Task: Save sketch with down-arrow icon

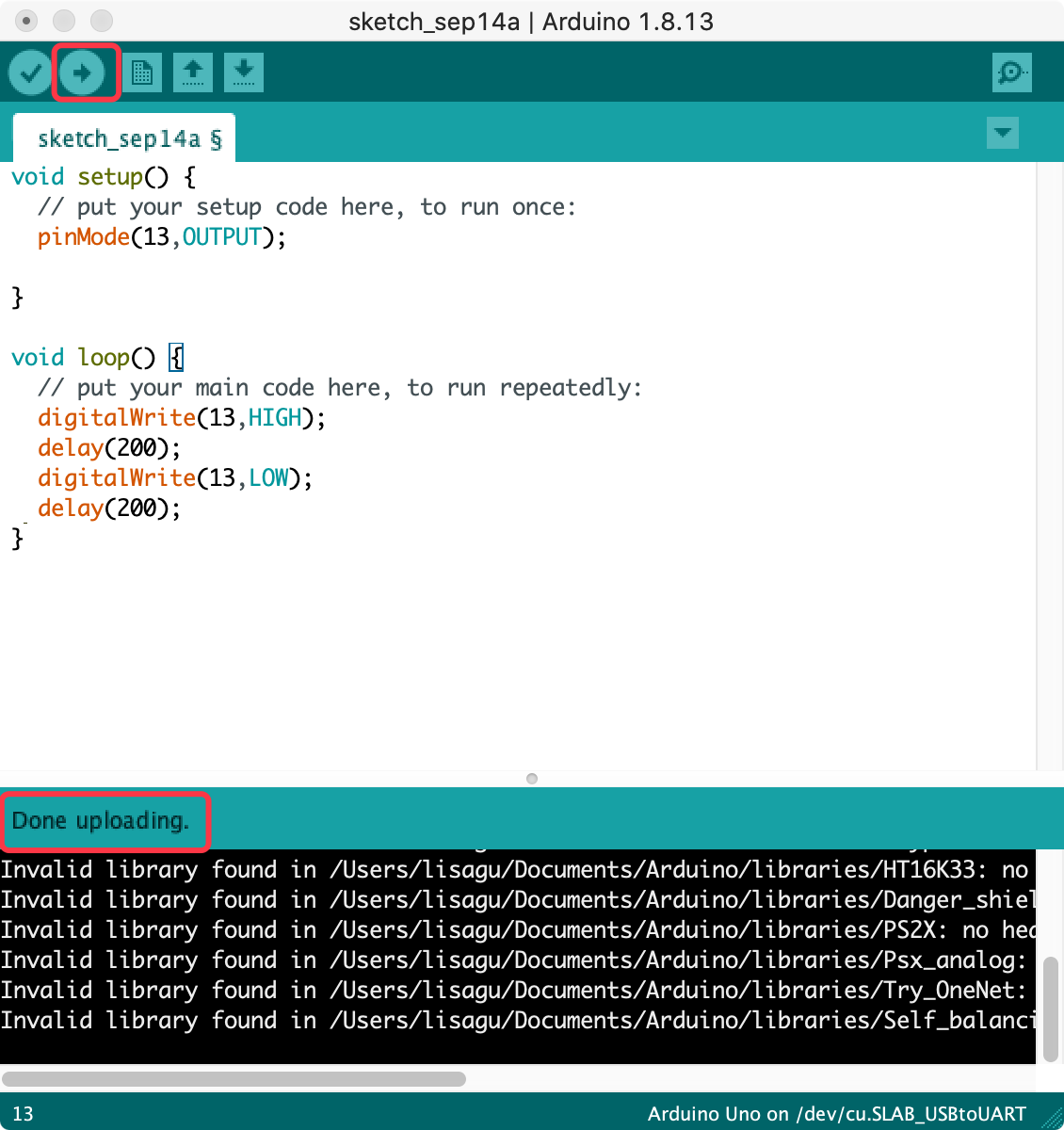Action: pos(244,73)
